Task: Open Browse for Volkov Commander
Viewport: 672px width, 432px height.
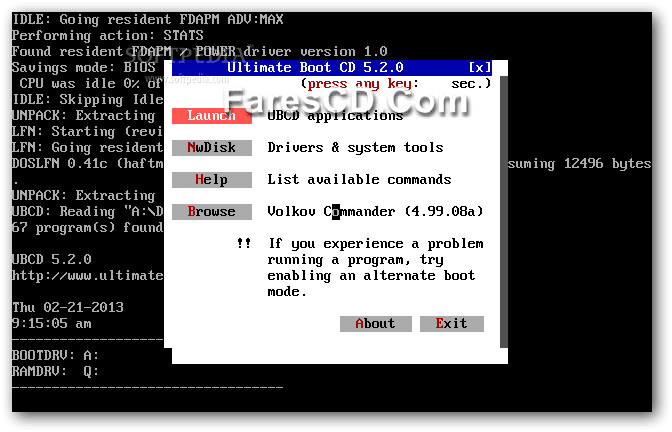Action: (x=212, y=212)
